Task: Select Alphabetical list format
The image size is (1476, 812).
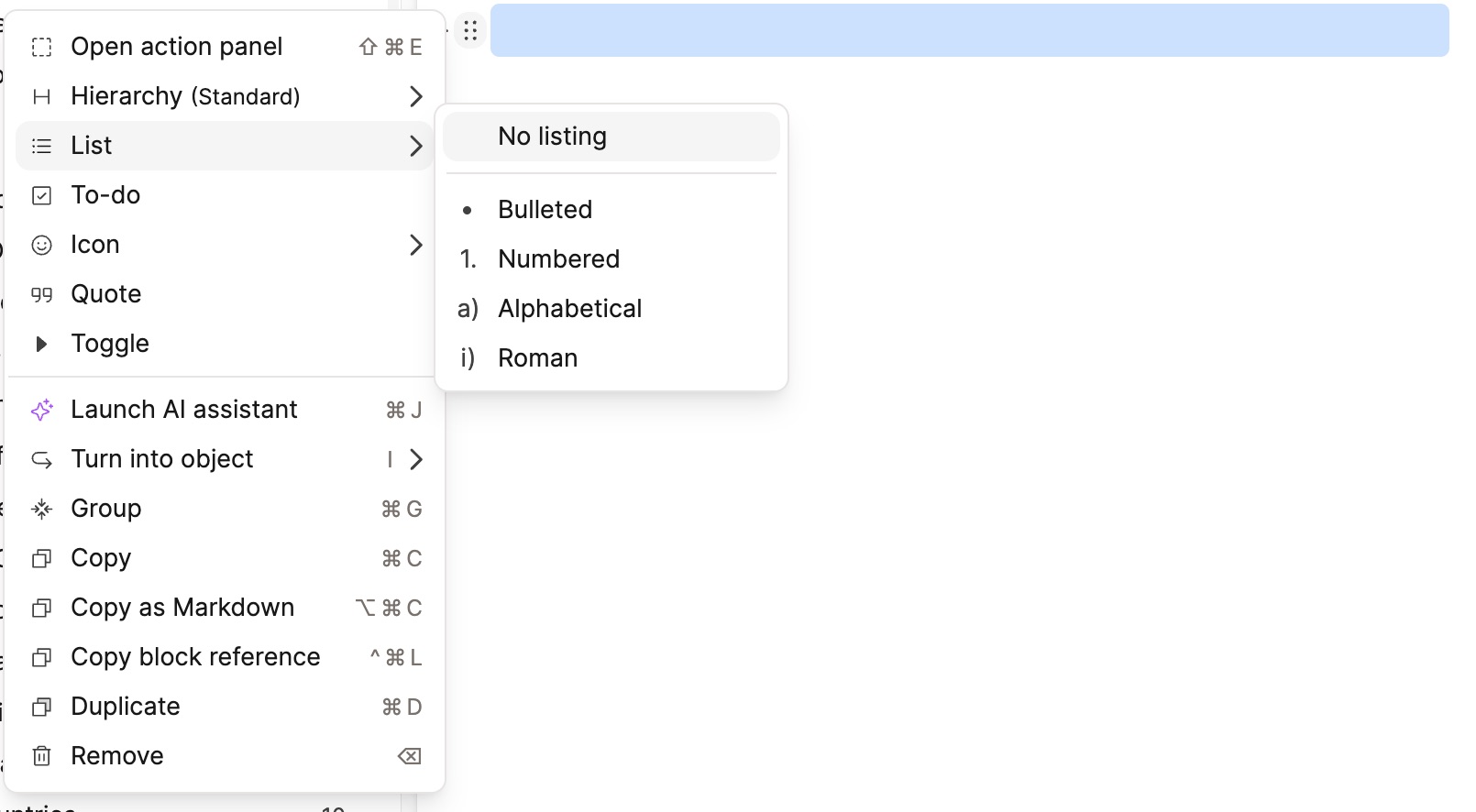Action: click(x=569, y=309)
